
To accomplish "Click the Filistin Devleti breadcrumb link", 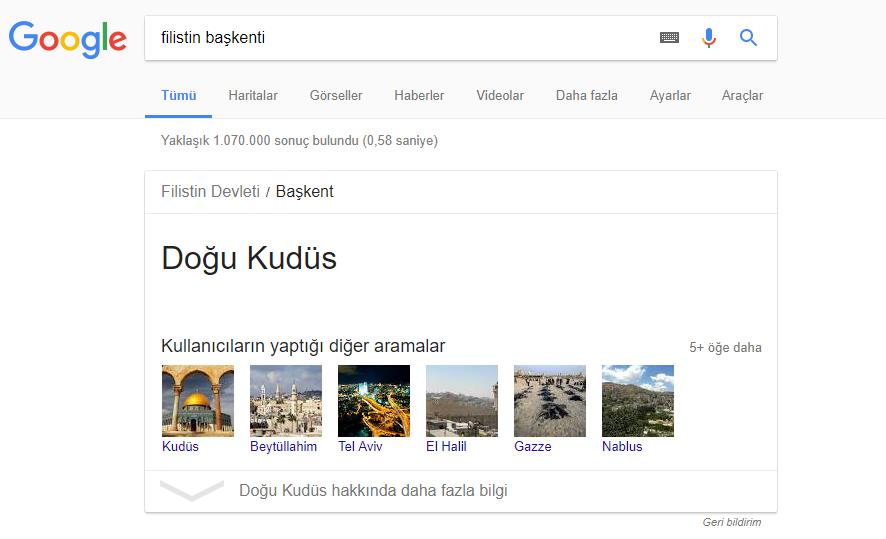I will 210,191.
